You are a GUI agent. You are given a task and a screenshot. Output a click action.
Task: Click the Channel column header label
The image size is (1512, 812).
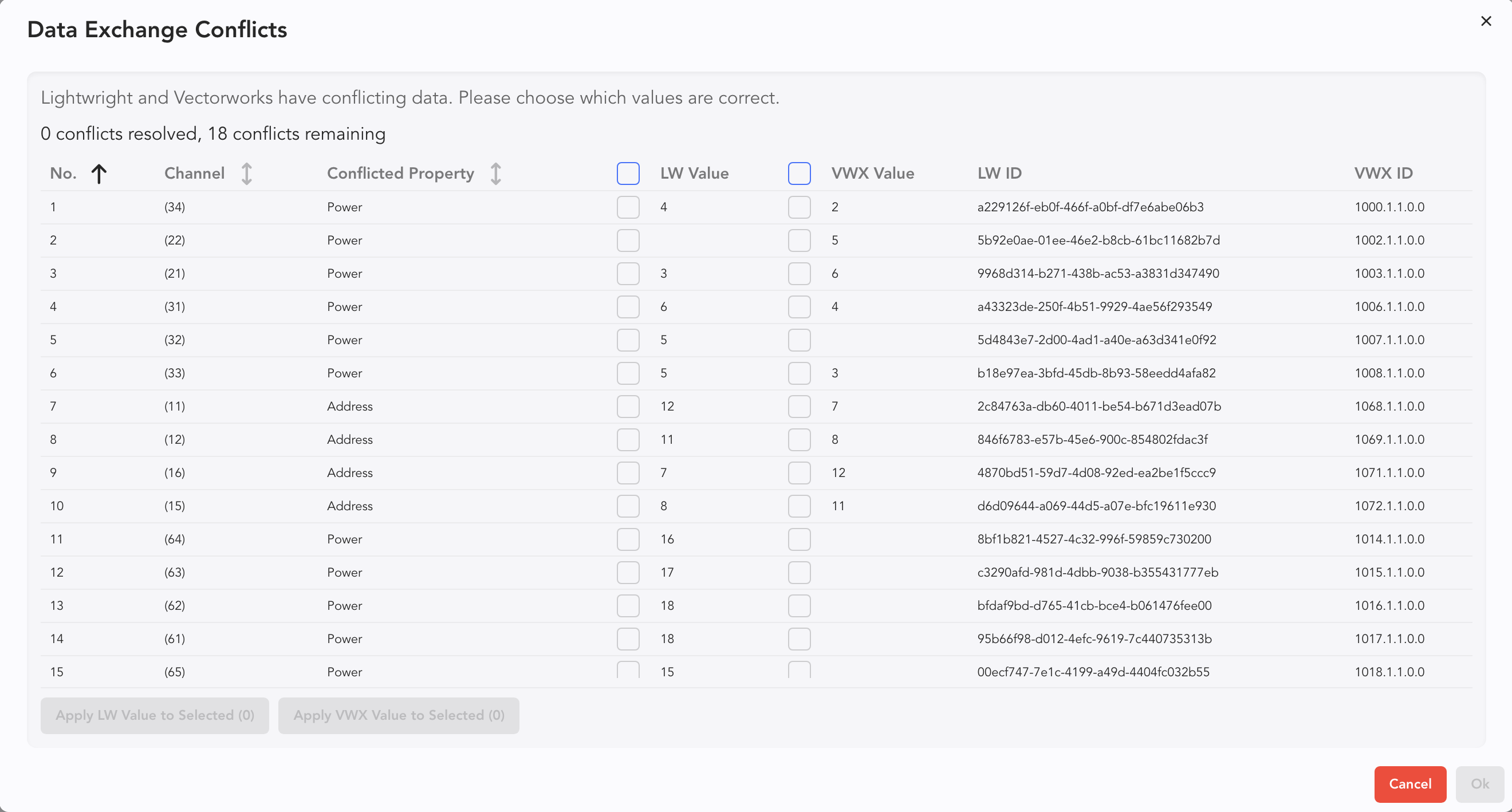(194, 174)
